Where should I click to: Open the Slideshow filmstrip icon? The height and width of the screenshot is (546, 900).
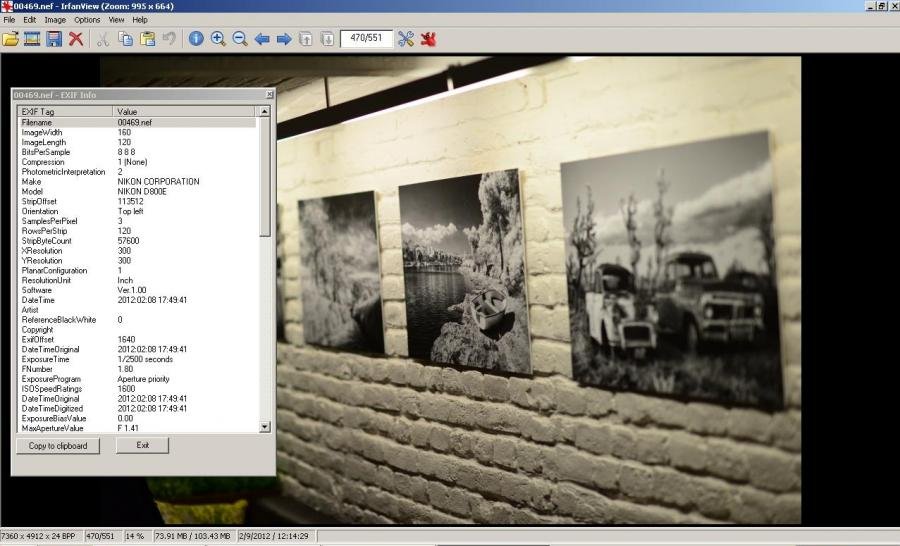(x=32, y=39)
